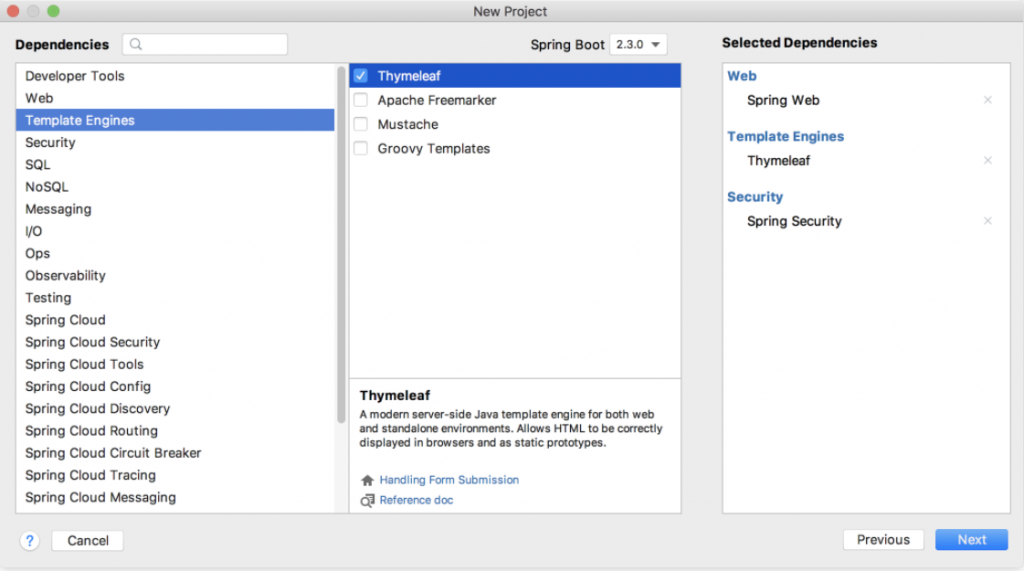Remove Spring Security from selected dependencies
Image resolution: width=1024 pixels, height=571 pixels.
click(988, 221)
